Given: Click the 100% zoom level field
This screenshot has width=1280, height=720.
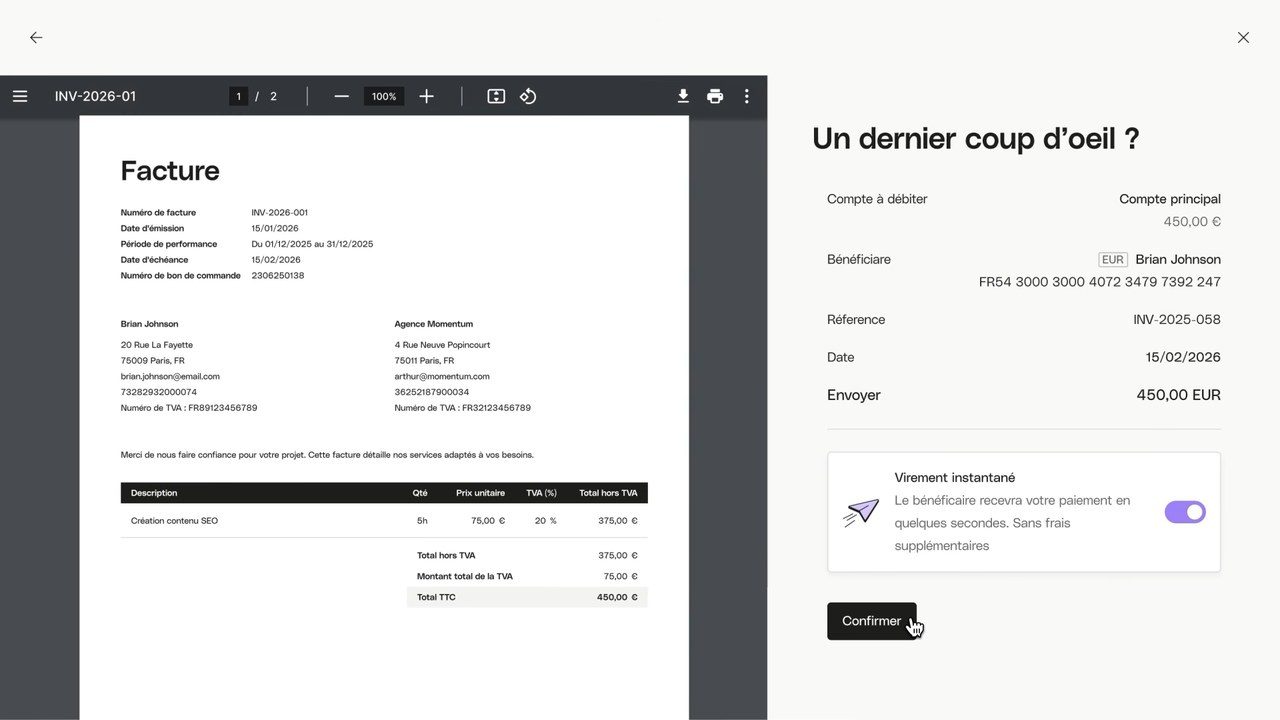Looking at the screenshot, I should (x=384, y=96).
